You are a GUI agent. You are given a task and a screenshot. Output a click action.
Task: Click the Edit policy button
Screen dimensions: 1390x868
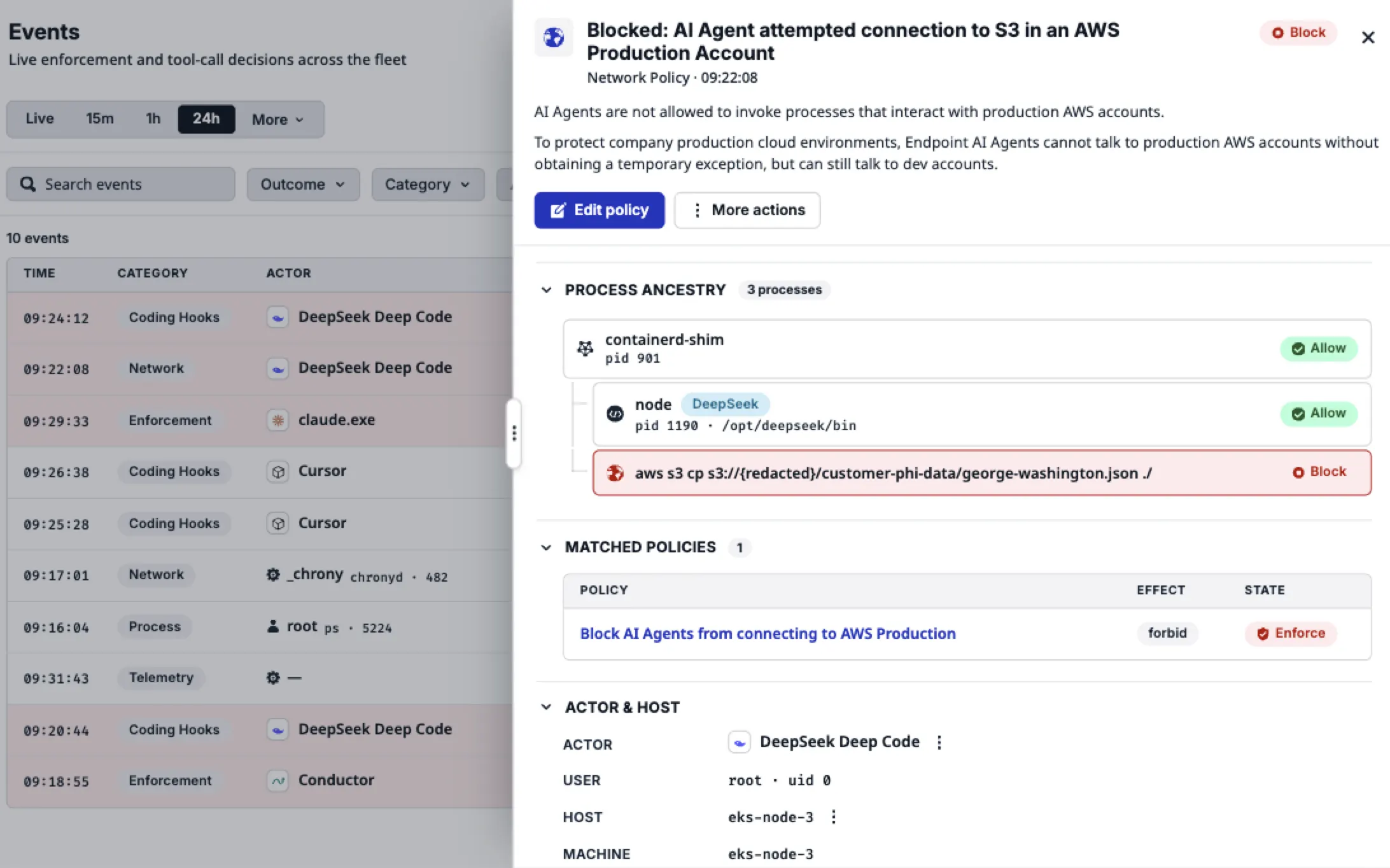click(x=599, y=210)
